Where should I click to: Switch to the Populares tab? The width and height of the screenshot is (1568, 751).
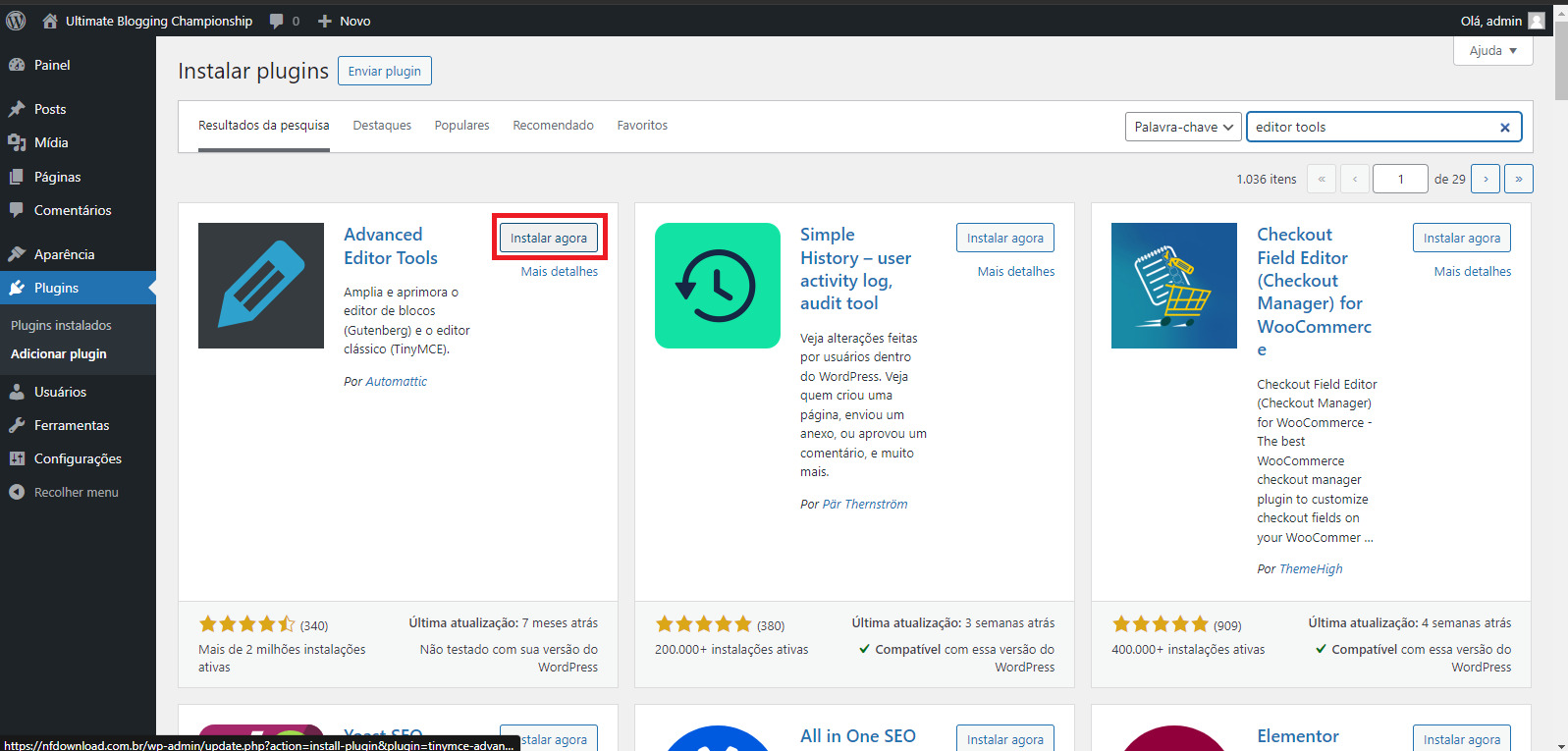[461, 126]
